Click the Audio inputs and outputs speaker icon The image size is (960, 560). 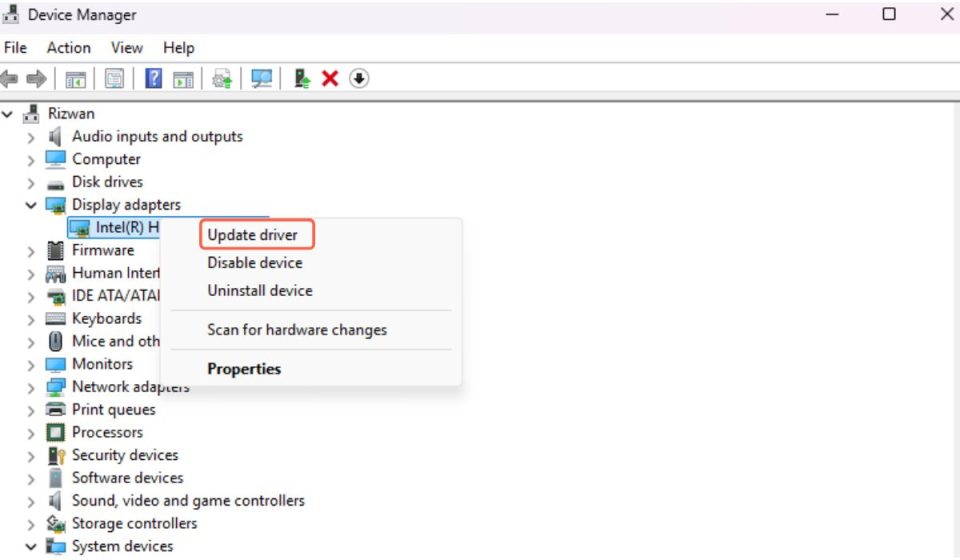(x=55, y=136)
